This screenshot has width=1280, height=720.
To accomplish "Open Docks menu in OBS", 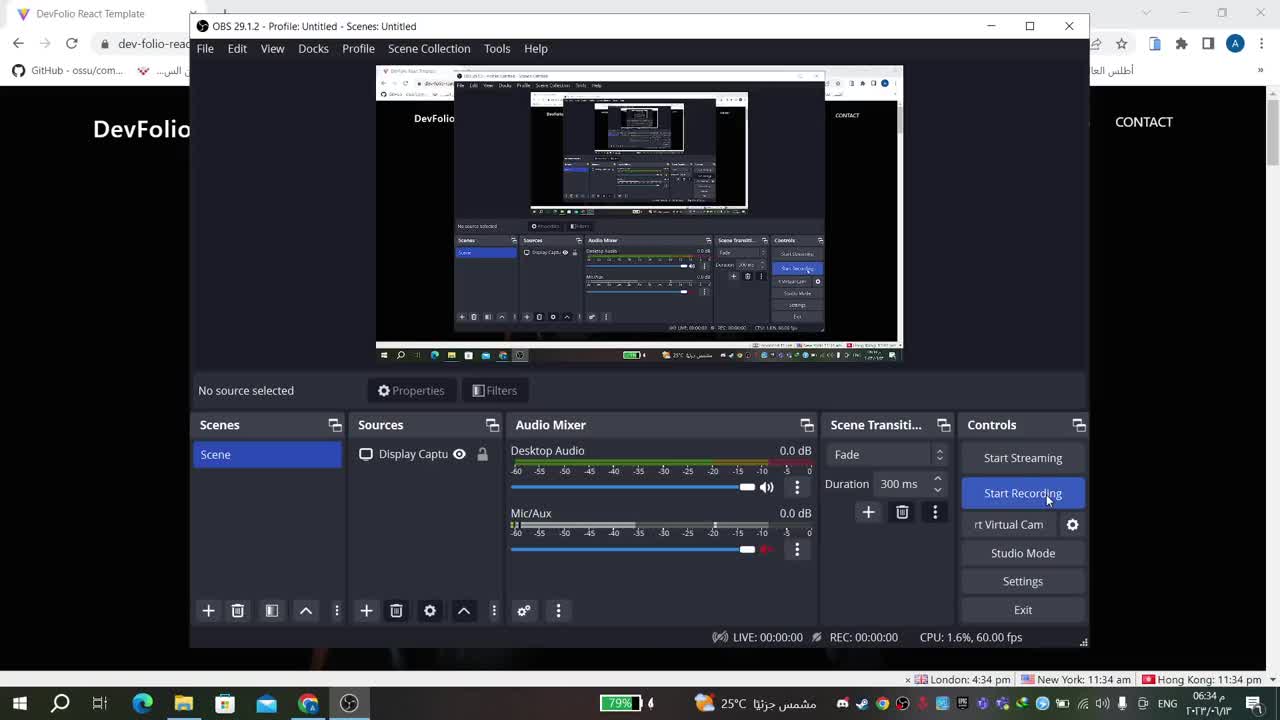I will tap(313, 49).
